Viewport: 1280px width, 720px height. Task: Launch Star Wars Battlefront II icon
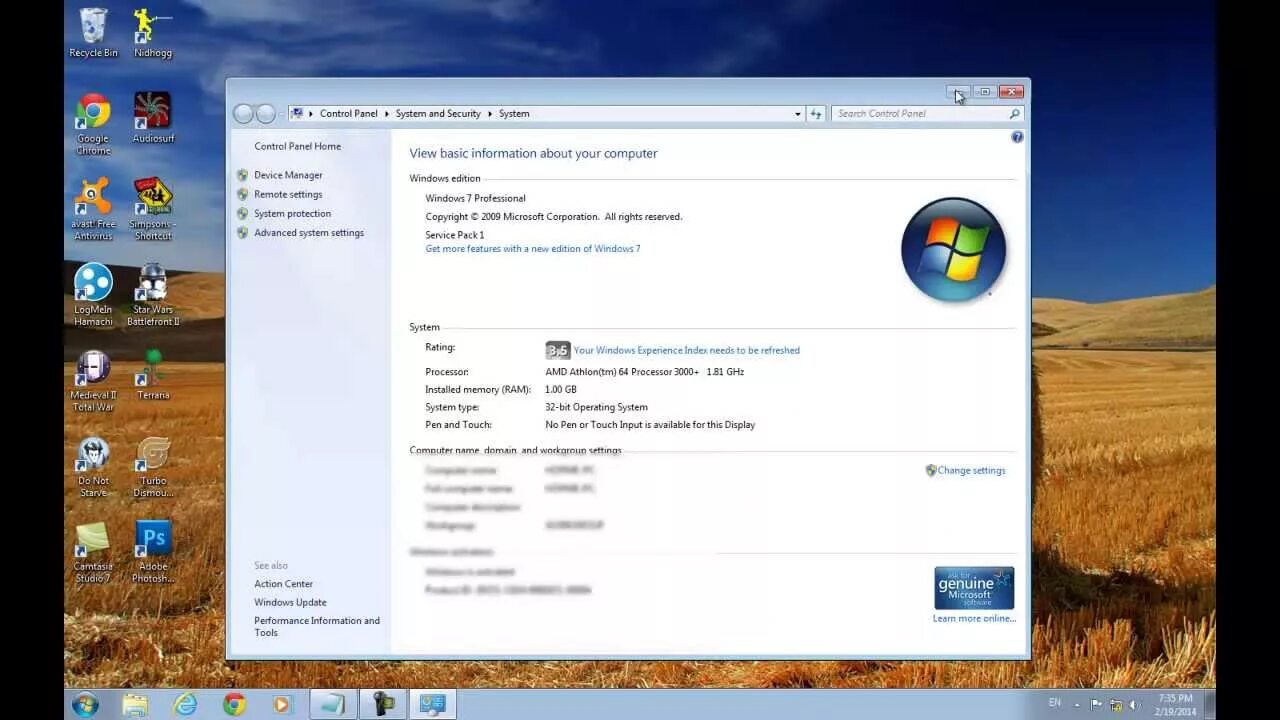click(x=153, y=295)
